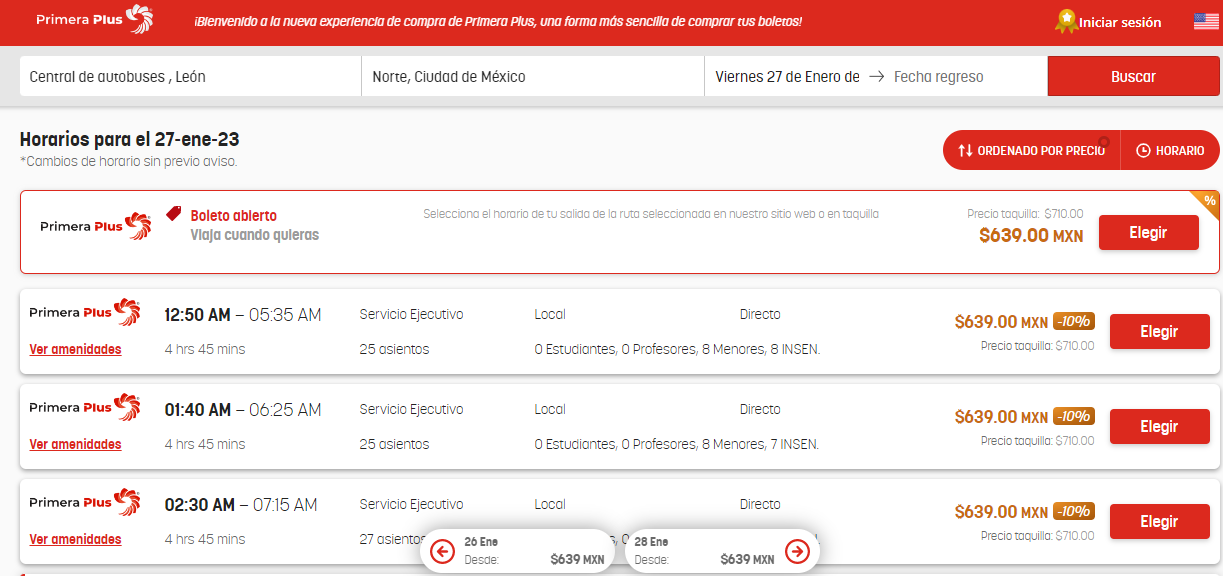Sort results by Horario

coord(1170,150)
